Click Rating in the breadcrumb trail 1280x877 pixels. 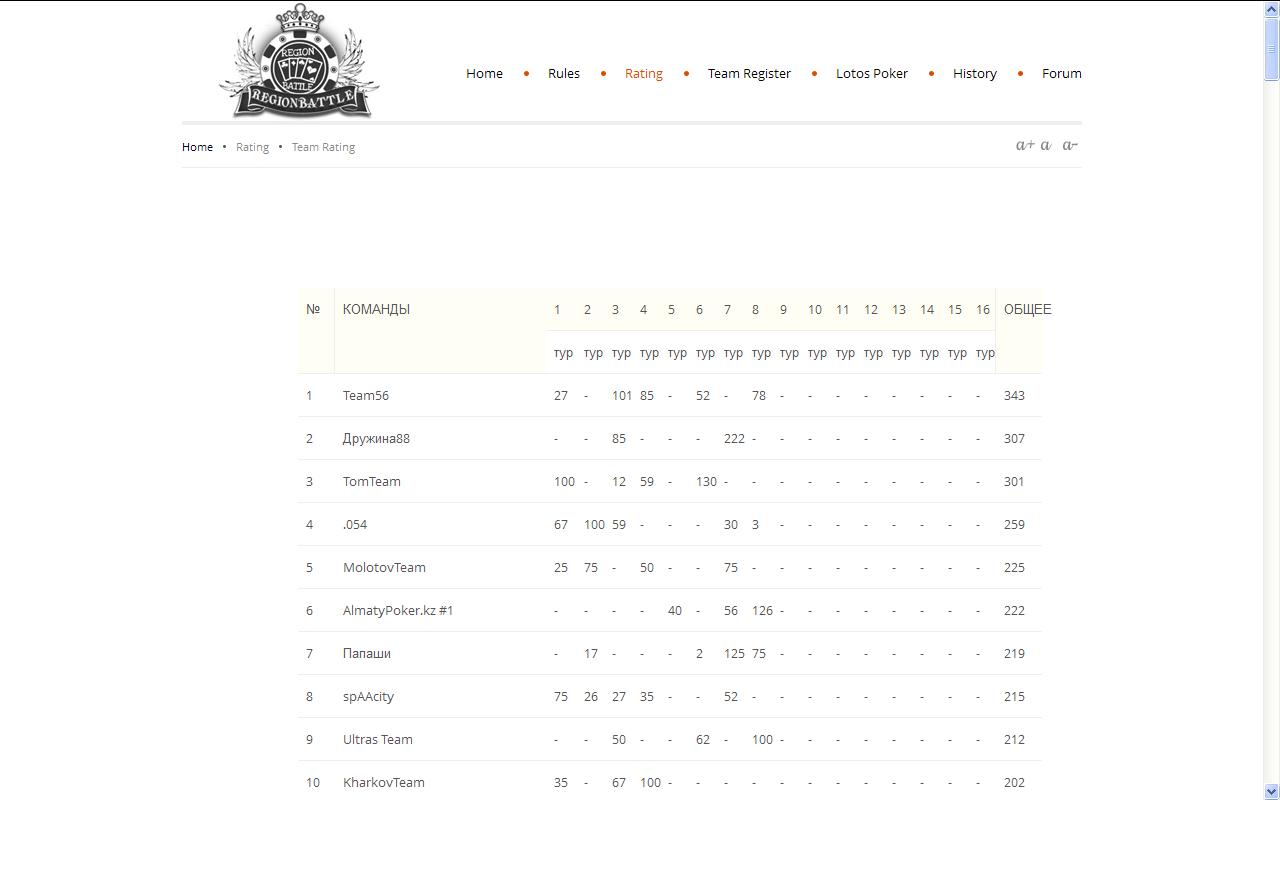click(x=252, y=147)
